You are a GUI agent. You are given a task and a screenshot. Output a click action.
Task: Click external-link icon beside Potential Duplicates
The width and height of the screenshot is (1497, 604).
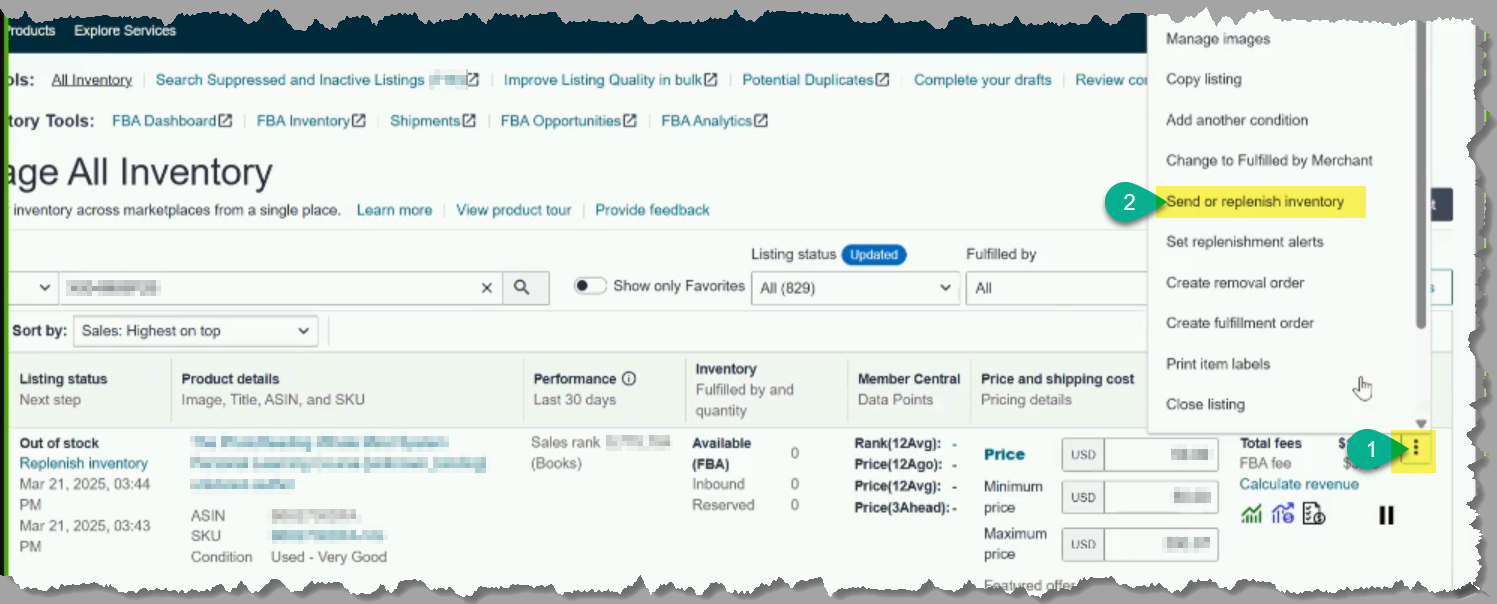pos(883,80)
